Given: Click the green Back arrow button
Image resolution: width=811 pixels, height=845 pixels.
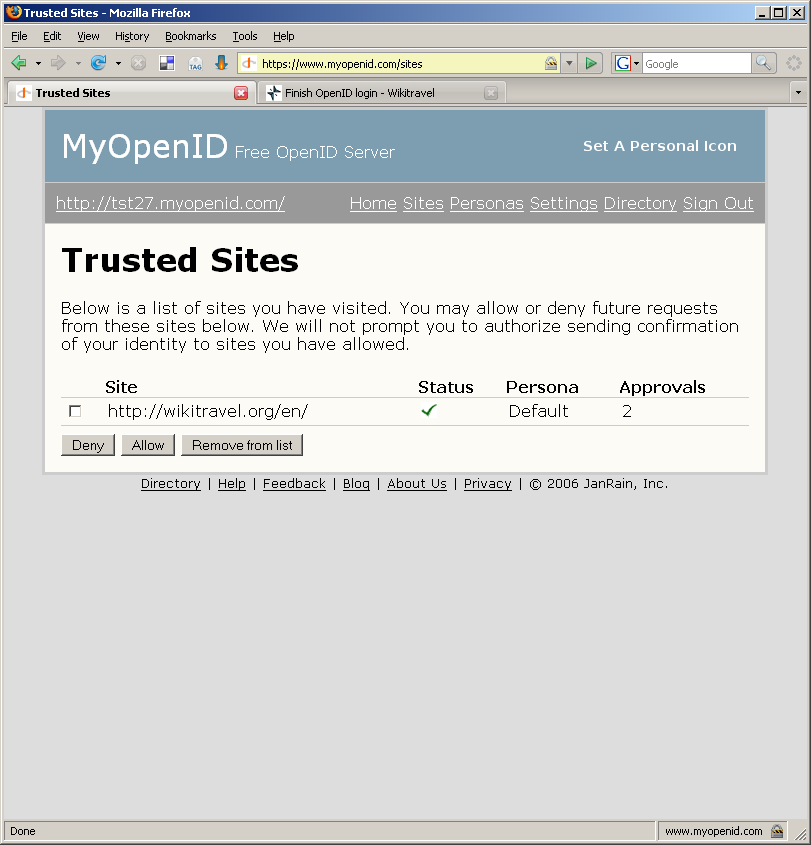Looking at the screenshot, I should pyautogui.click(x=19, y=63).
